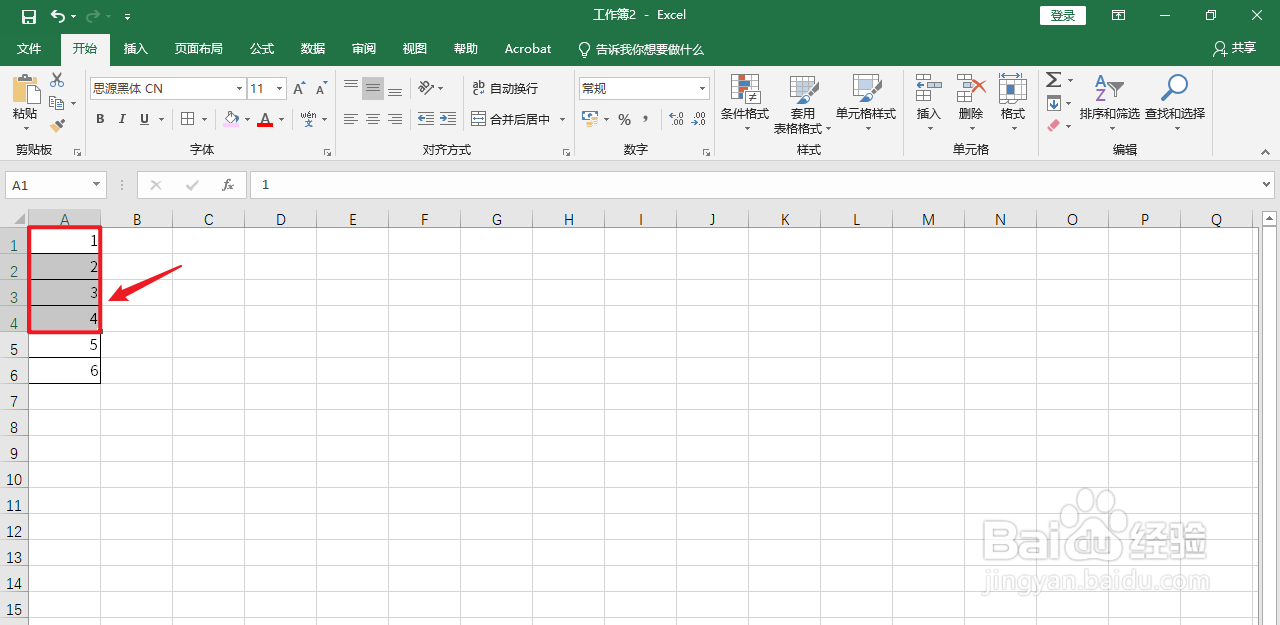
Task: Click the Insert Function fx icon
Action: tap(228, 185)
